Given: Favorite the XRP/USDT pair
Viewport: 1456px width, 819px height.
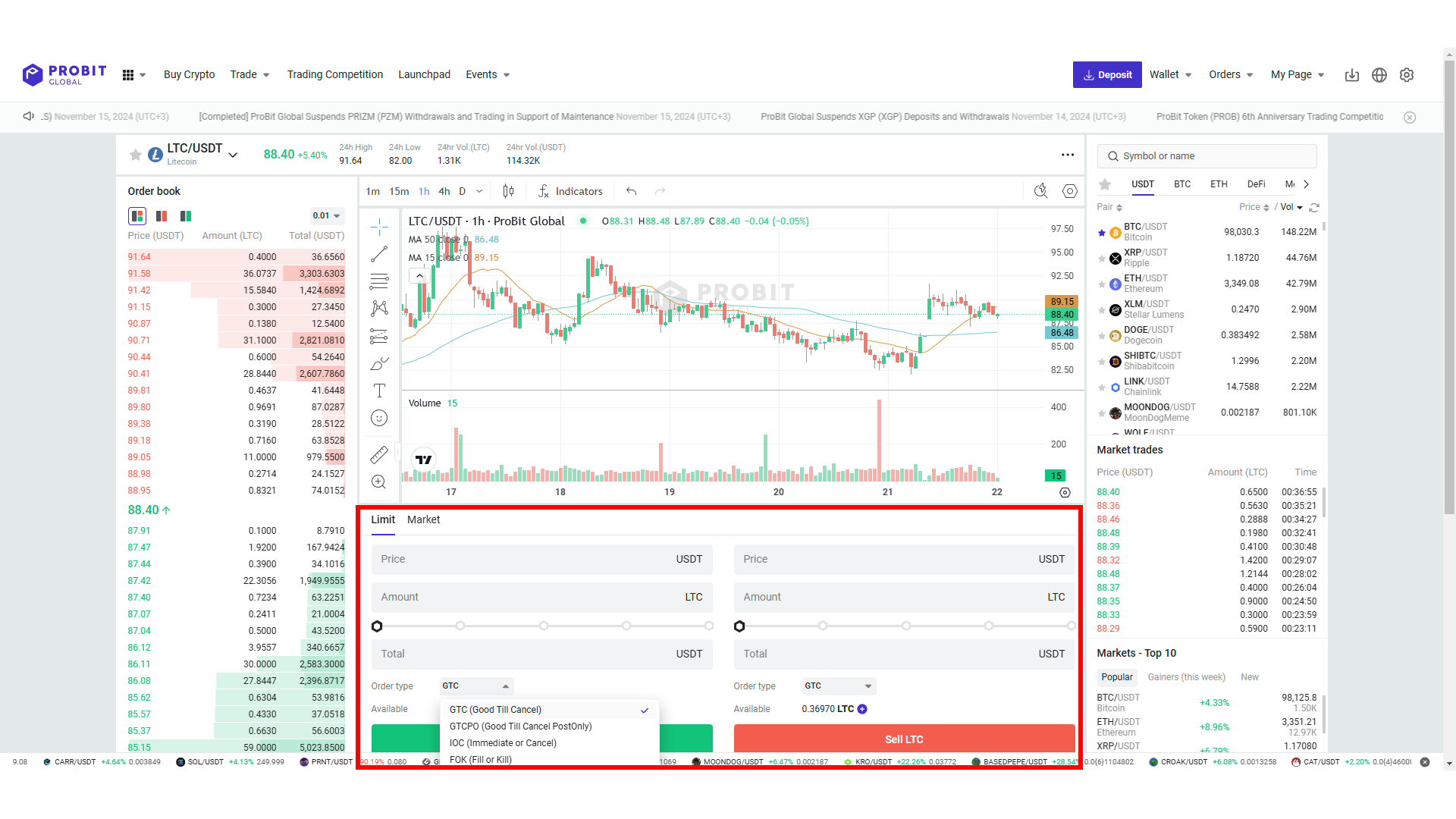Looking at the screenshot, I should click(1102, 259).
